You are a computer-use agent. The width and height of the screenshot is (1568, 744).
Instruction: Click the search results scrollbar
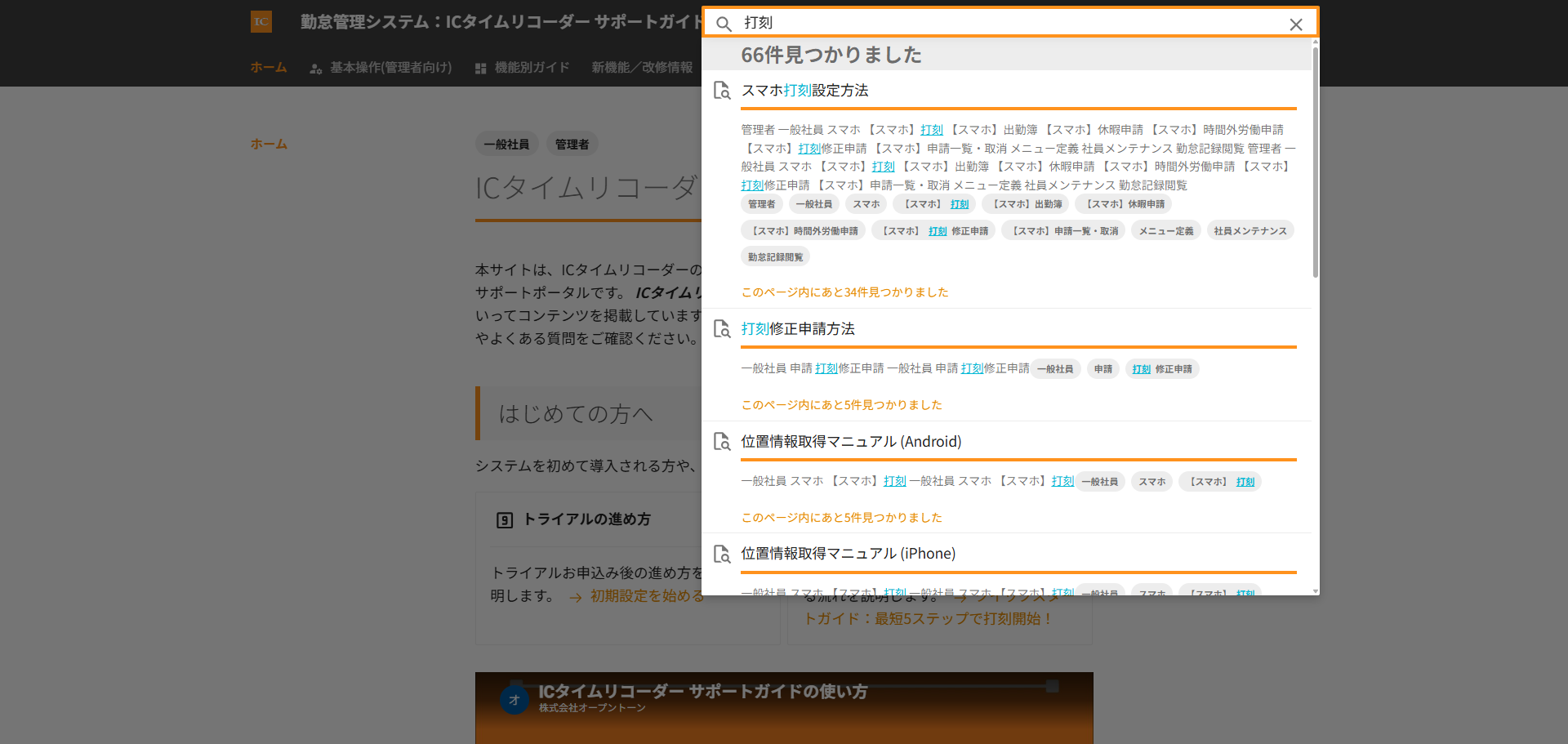(1315, 163)
